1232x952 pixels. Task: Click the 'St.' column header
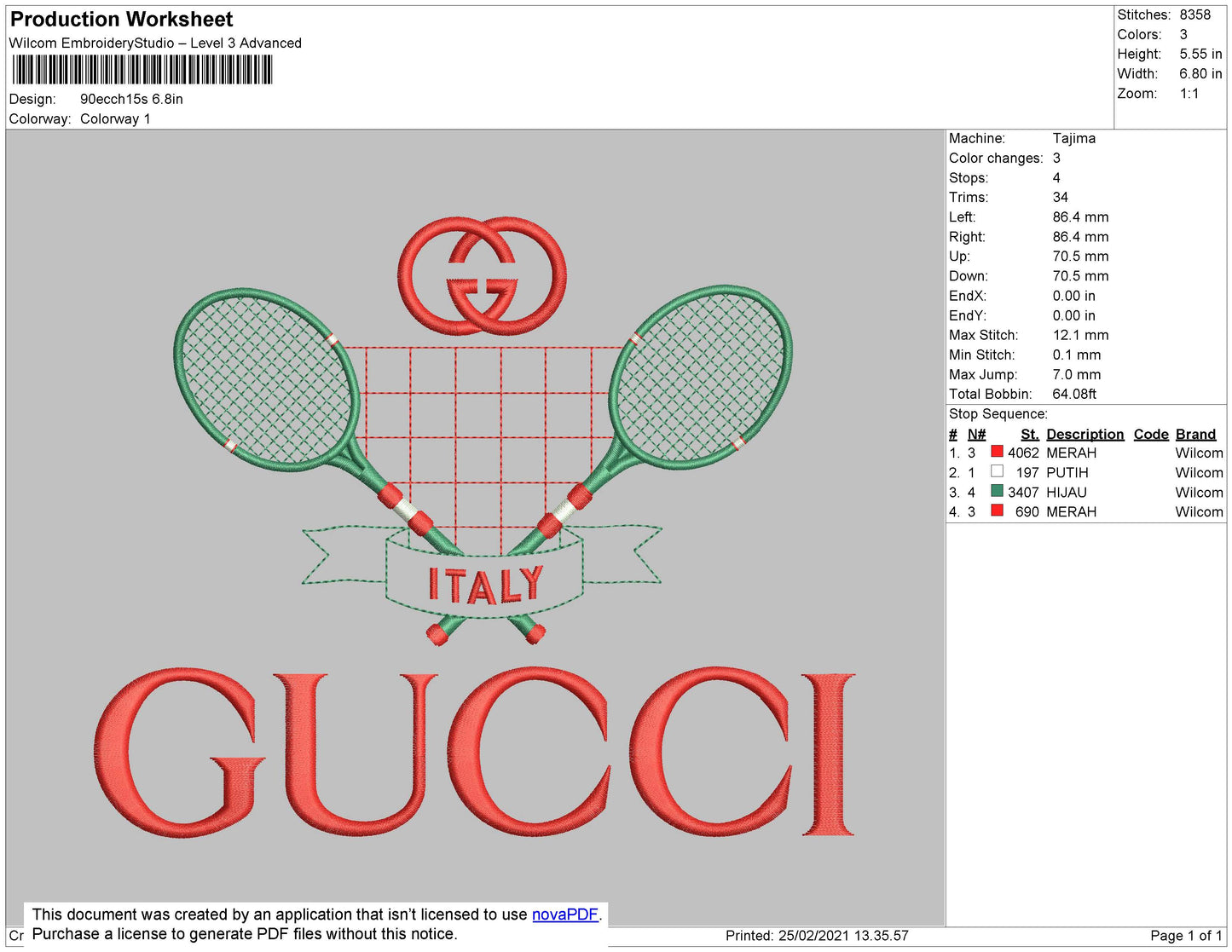1030,434
